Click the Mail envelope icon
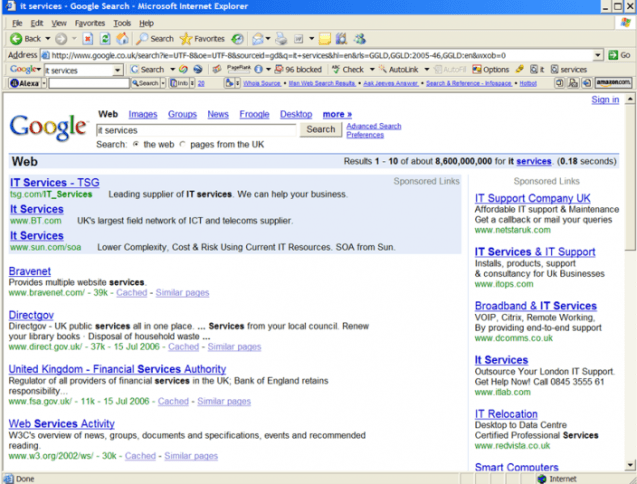Viewport: 637px width, 484px height. click(x=258, y=39)
